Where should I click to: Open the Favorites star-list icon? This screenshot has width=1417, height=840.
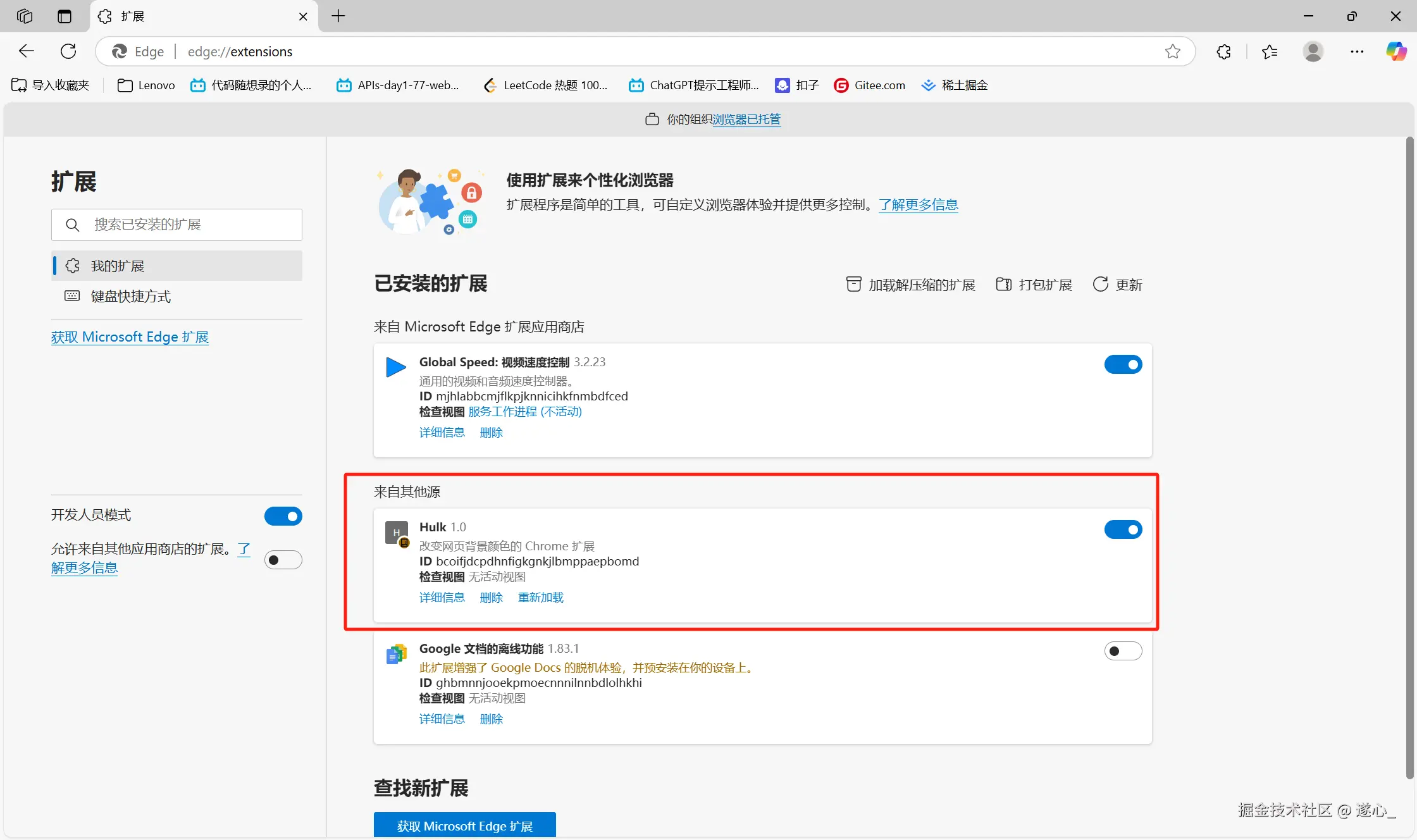[x=1269, y=51]
